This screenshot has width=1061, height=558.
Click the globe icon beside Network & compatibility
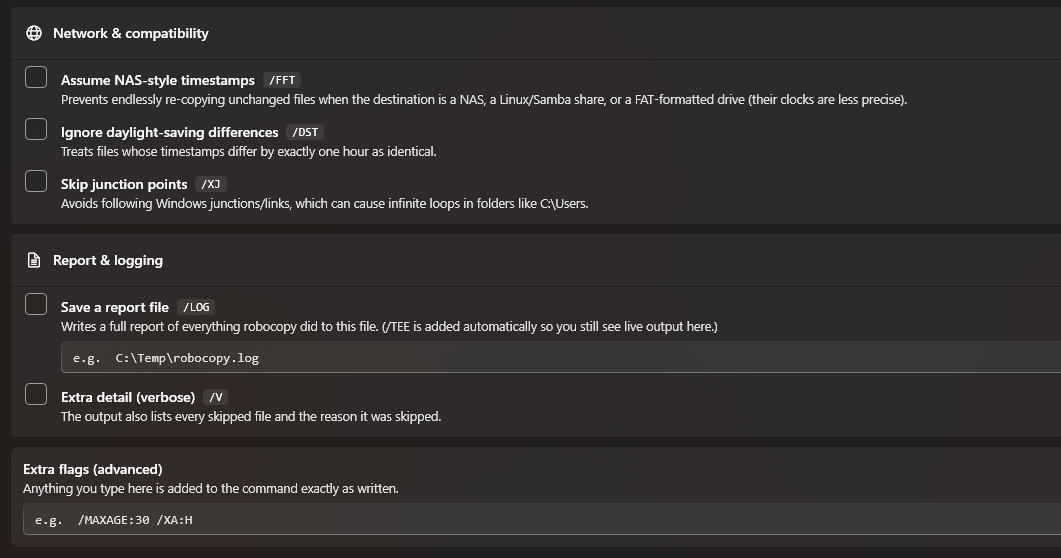tap(34, 33)
